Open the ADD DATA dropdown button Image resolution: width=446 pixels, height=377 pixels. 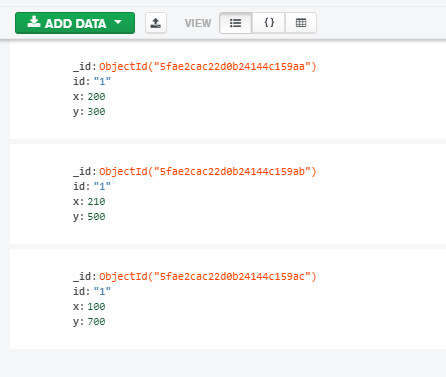(x=75, y=23)
